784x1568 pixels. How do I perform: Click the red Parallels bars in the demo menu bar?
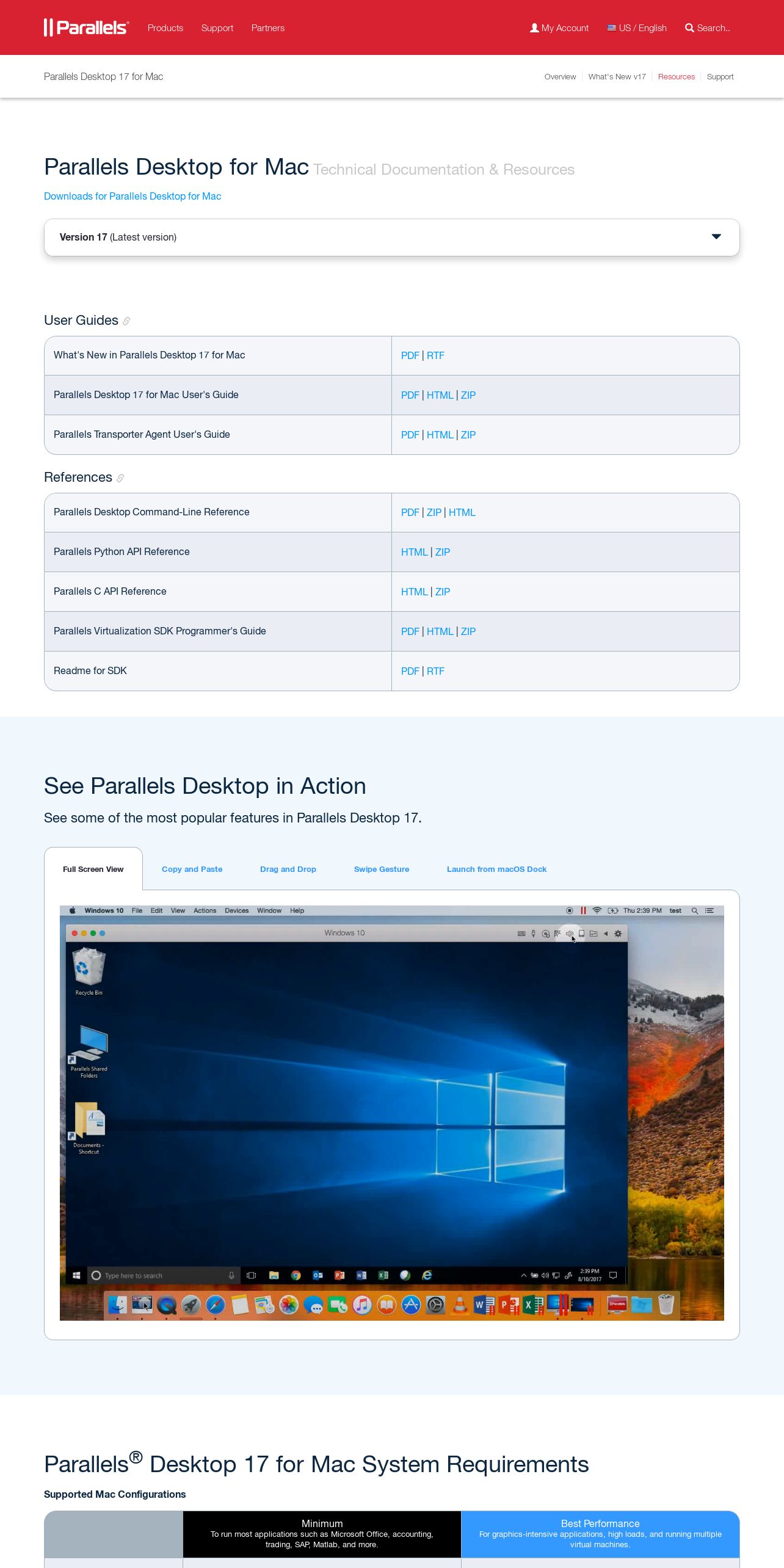point(584,910)
